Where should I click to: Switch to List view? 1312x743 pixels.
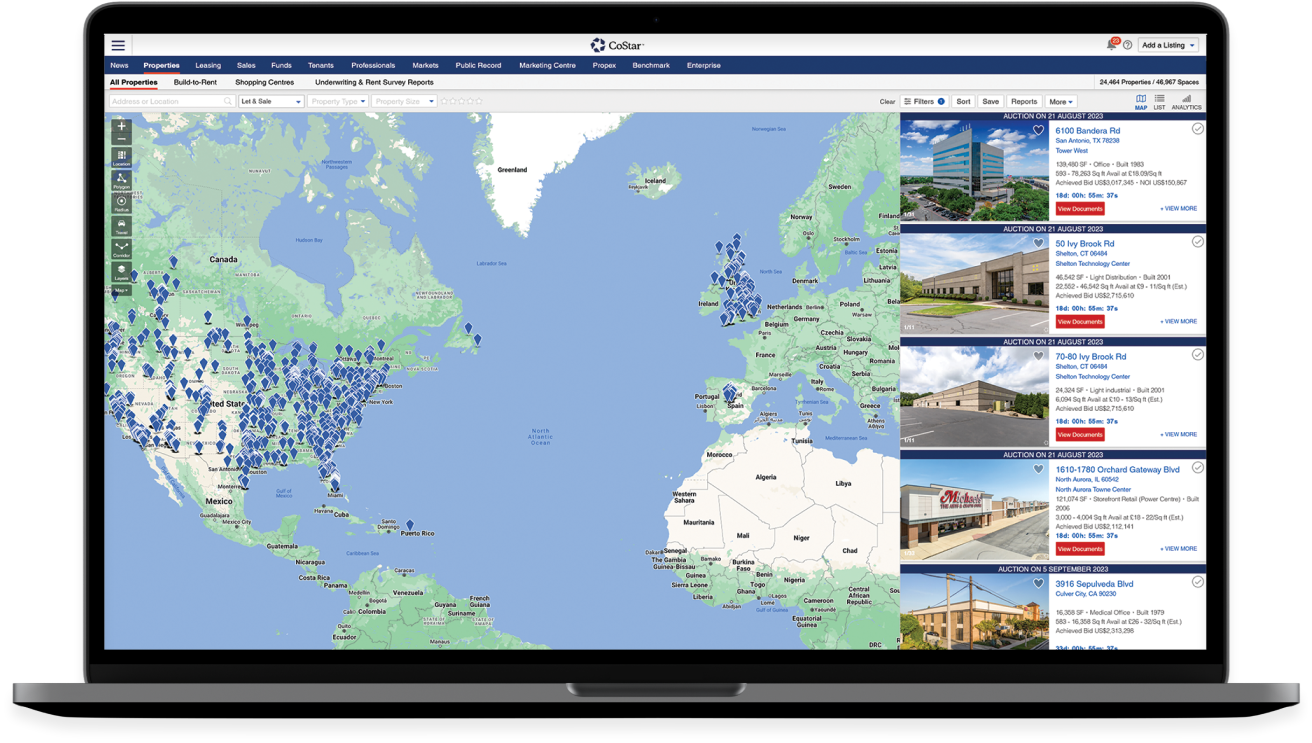click(1159, 102)
